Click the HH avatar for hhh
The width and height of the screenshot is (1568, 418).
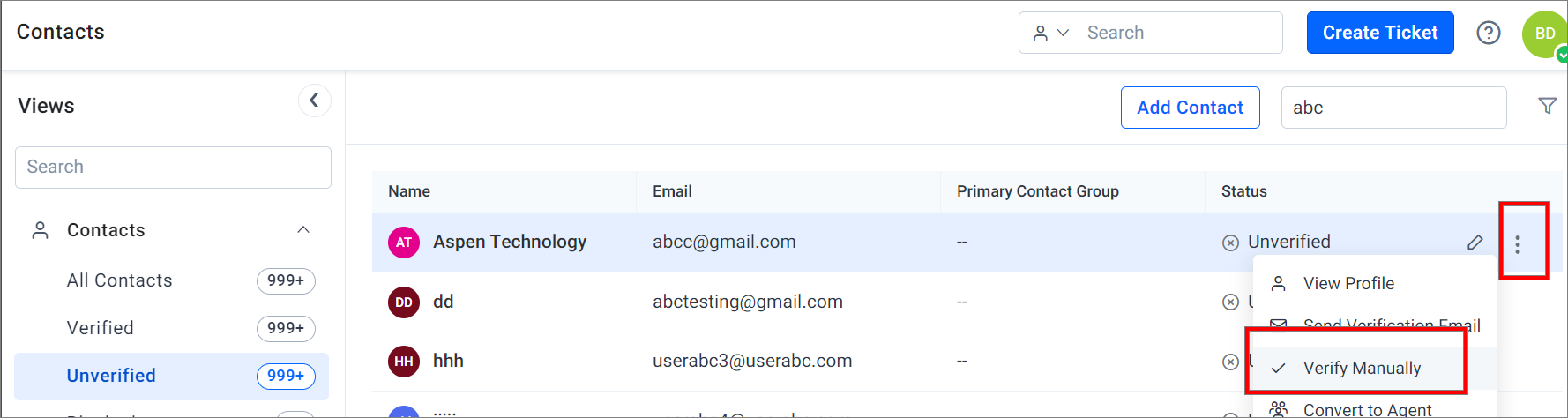pos(404,362)
